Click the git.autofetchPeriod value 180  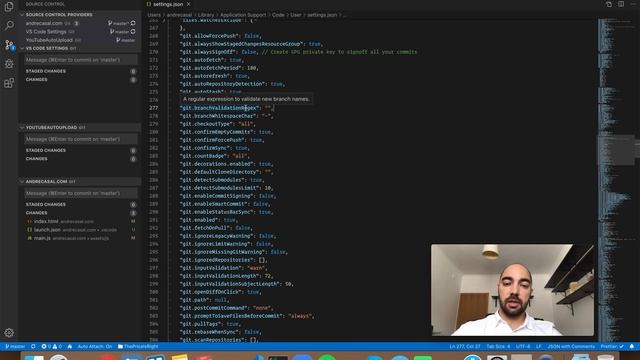tap(251, 68)
